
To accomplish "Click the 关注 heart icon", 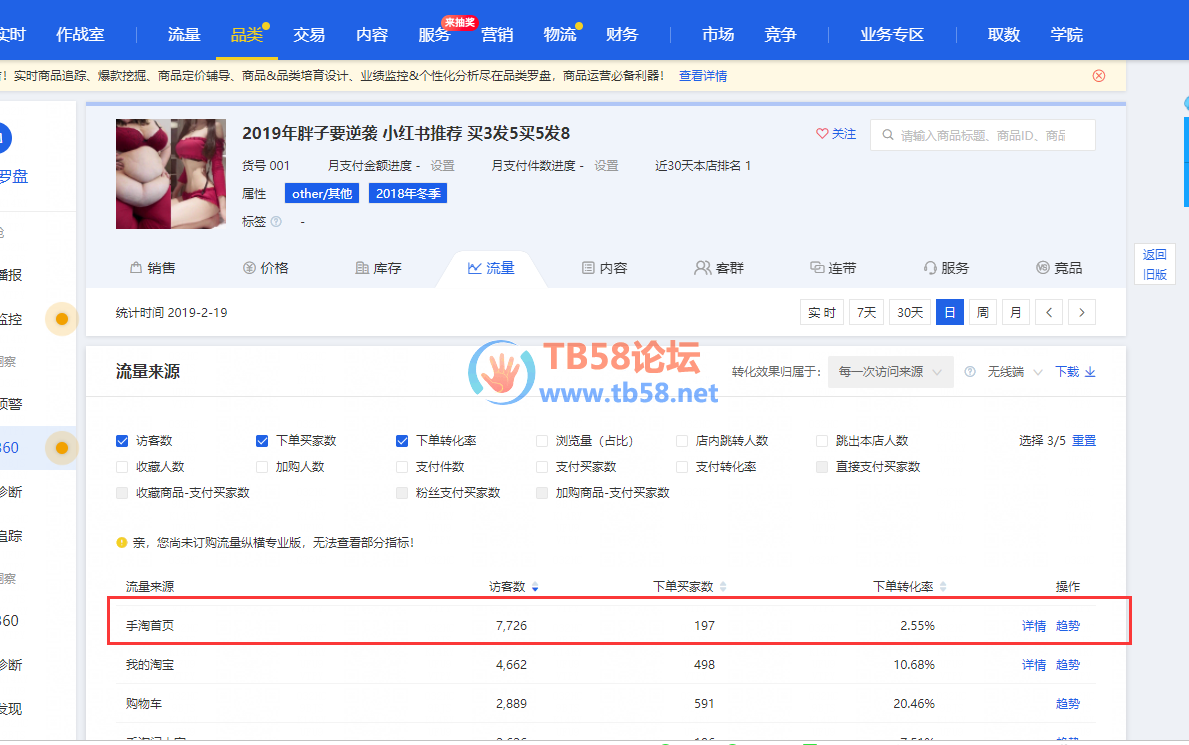I will point(822,134).
